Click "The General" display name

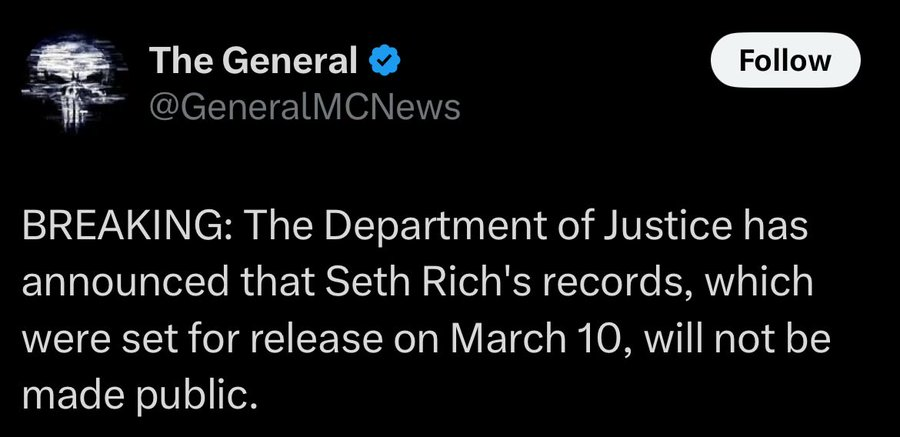(253, 62)
